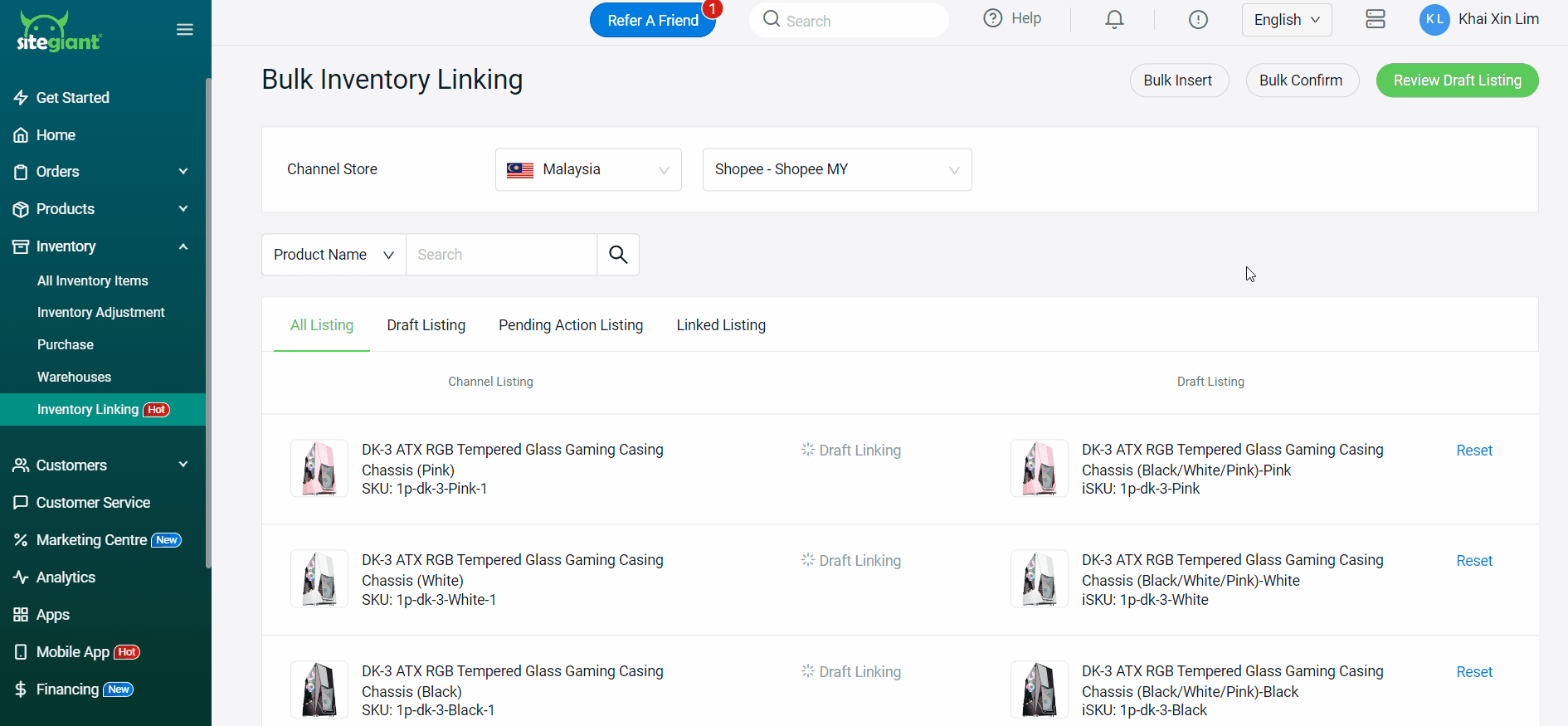This screenshot has width=1568, height=726.
Task: Click the KL user avatar
Action: pos(1434,20)
